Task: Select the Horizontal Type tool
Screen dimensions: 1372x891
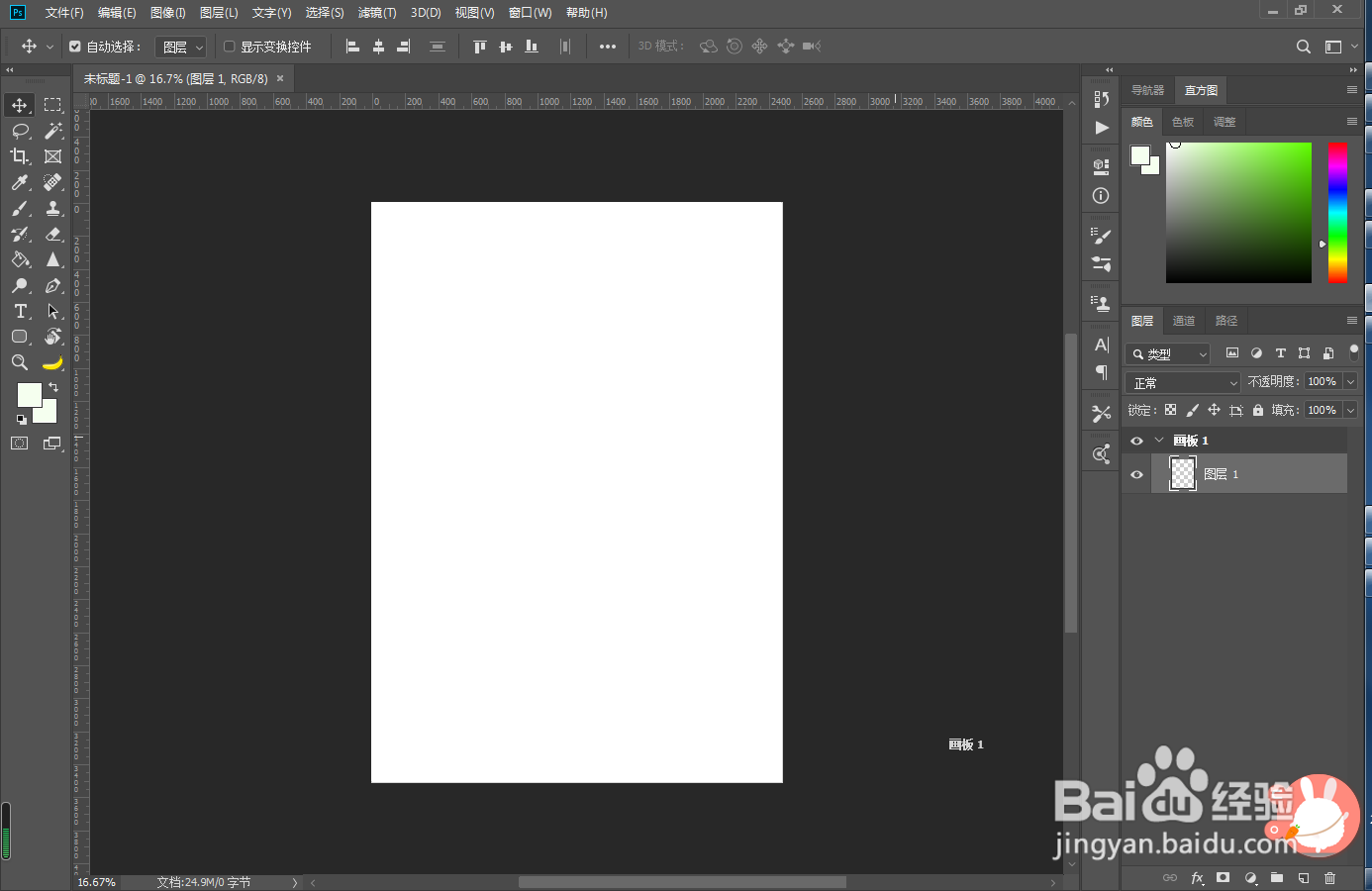Action: (20, 311)
